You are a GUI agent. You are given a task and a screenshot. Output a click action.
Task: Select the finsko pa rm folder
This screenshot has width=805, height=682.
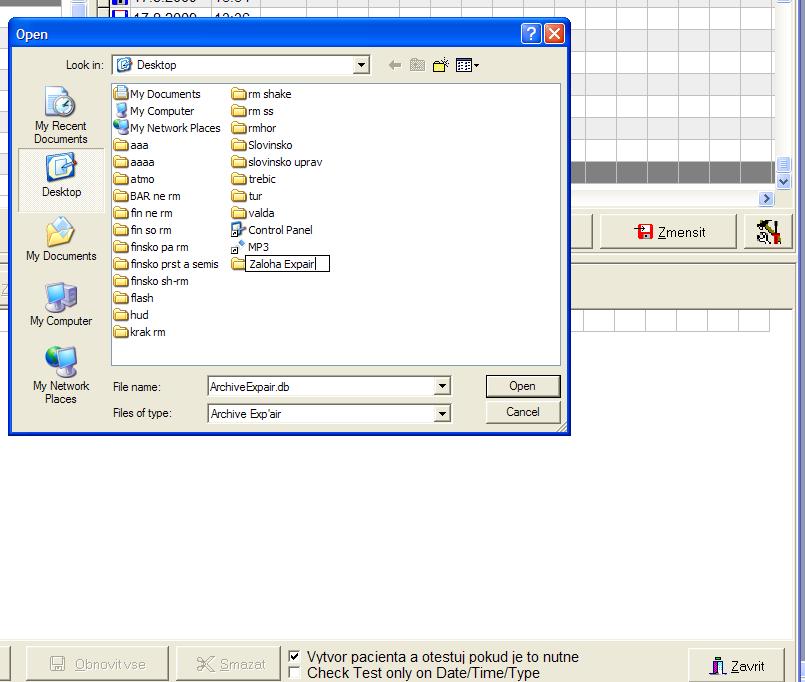point(151,247)
